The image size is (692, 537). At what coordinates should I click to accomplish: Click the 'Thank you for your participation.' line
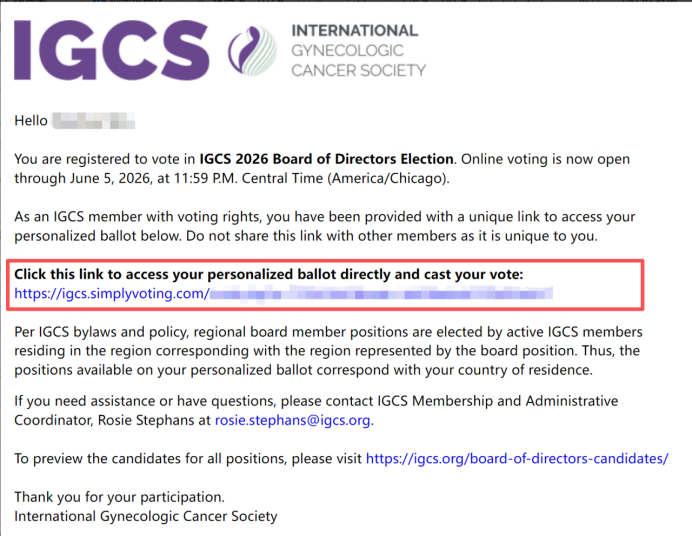tap(120, 497)
